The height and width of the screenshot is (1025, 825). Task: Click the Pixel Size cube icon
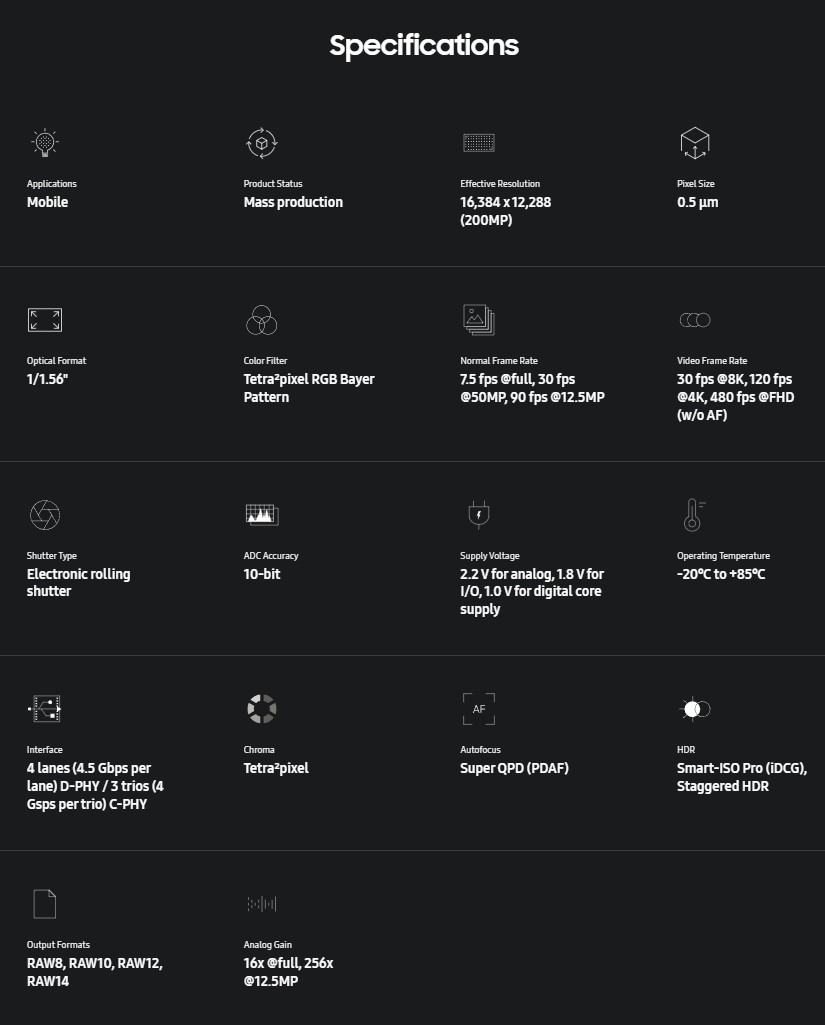coord(694,143)
